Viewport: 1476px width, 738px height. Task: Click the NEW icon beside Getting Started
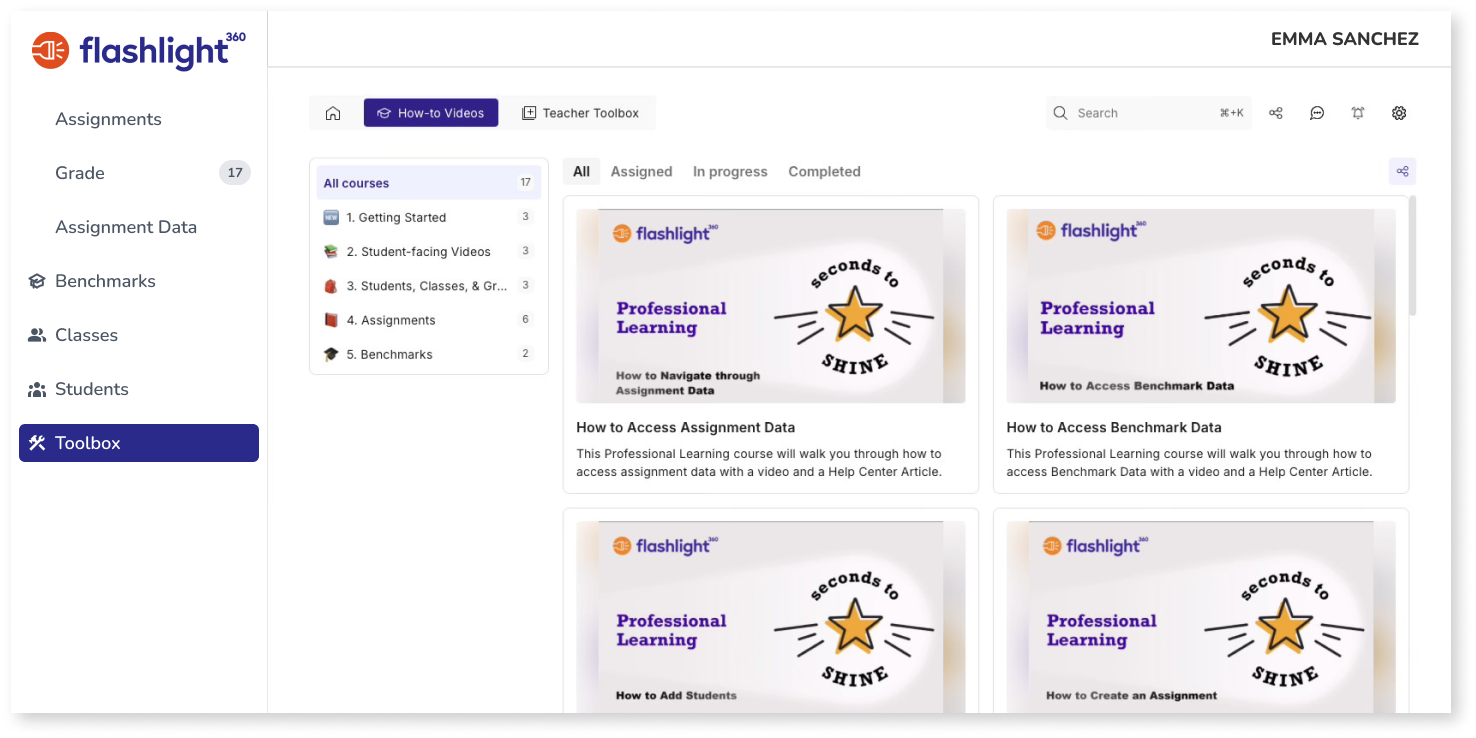point(331,217)
